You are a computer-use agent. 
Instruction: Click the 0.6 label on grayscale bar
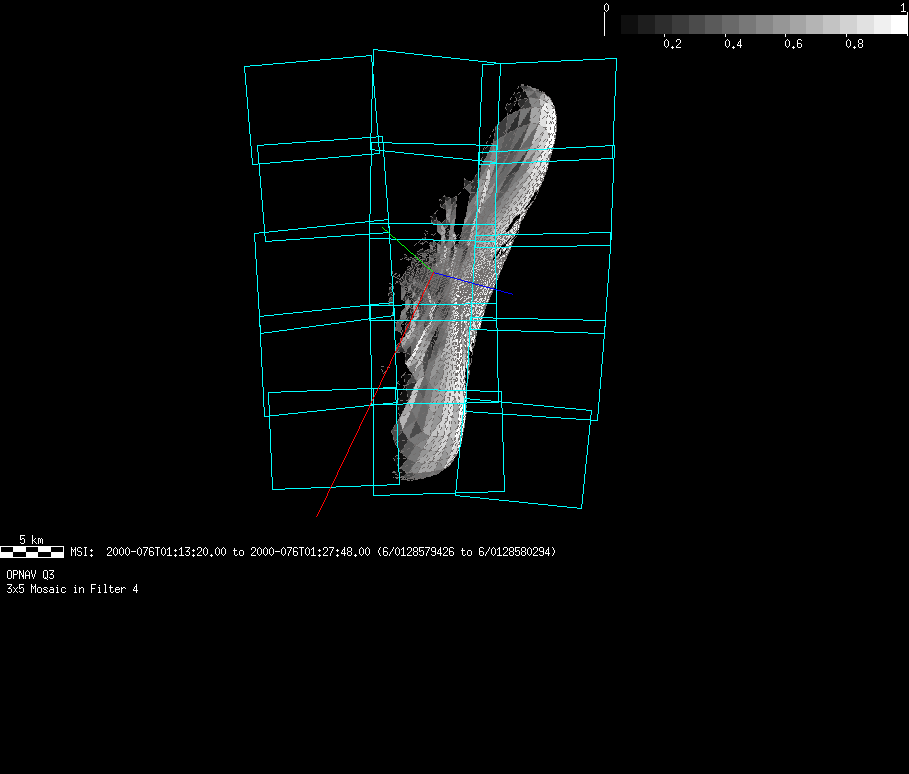click(794, 44)
